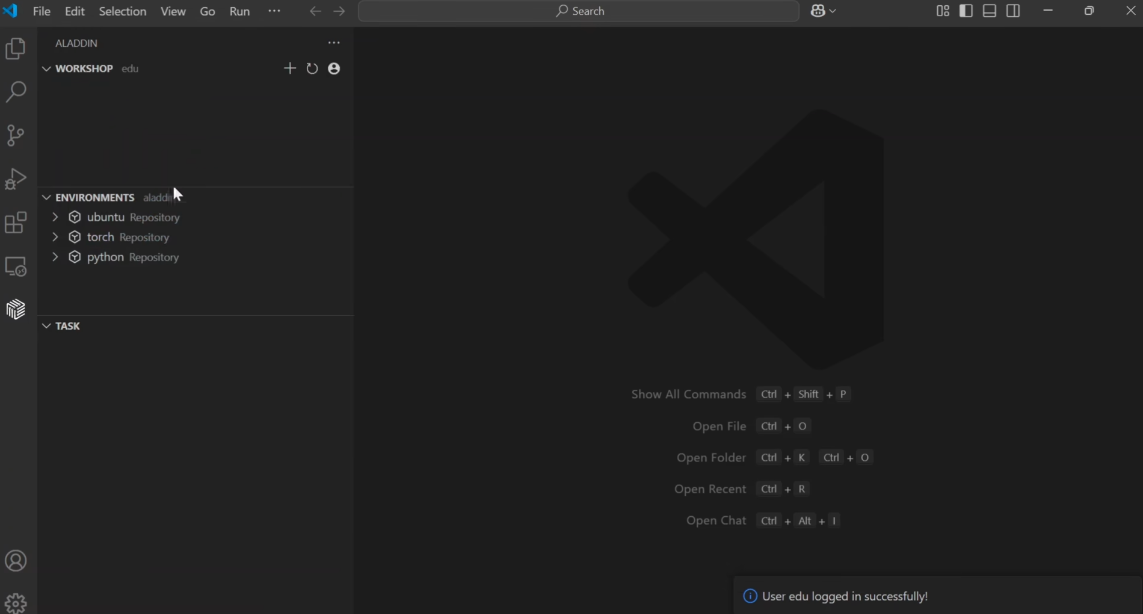Open the Aladdin extension view
Viewport: 1143px width, 614px height.
point(15,309)
